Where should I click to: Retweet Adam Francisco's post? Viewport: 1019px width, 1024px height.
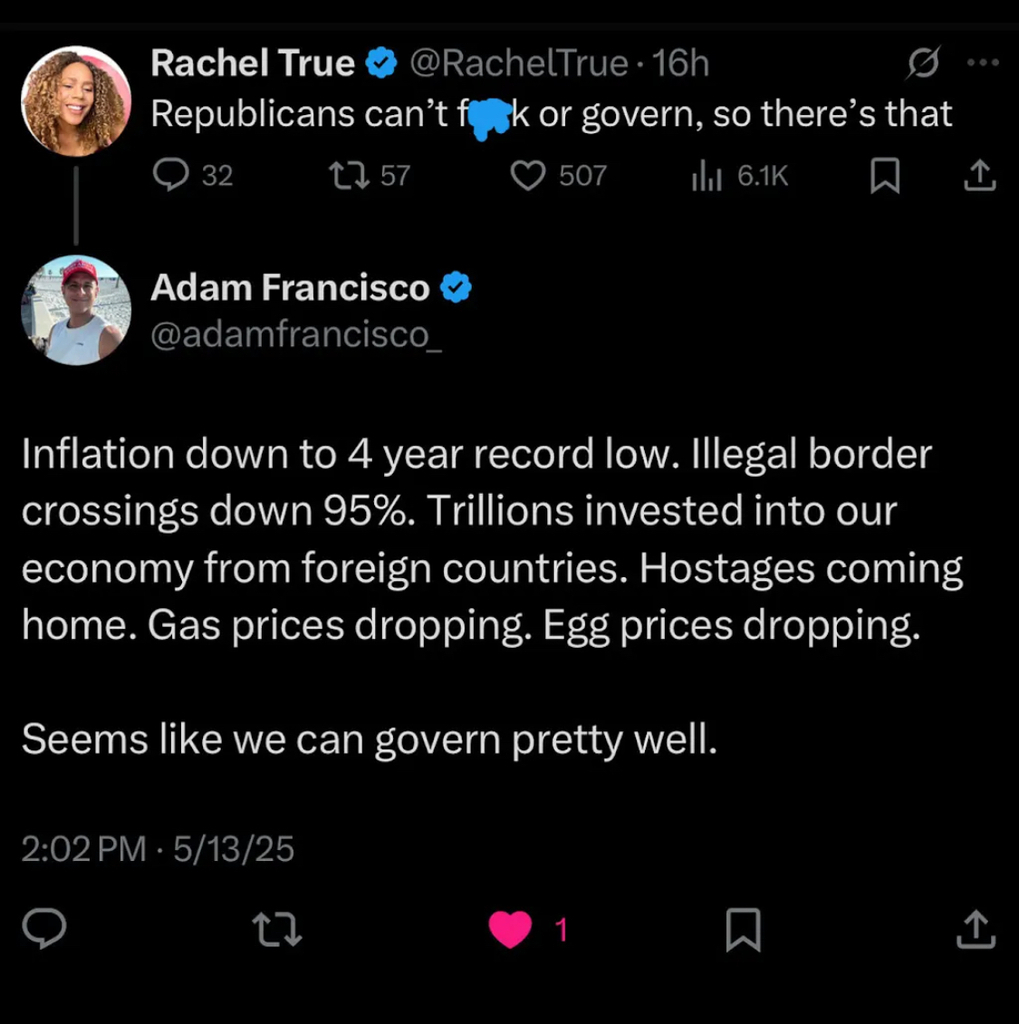pyautogui.click(x=278, y=930)
